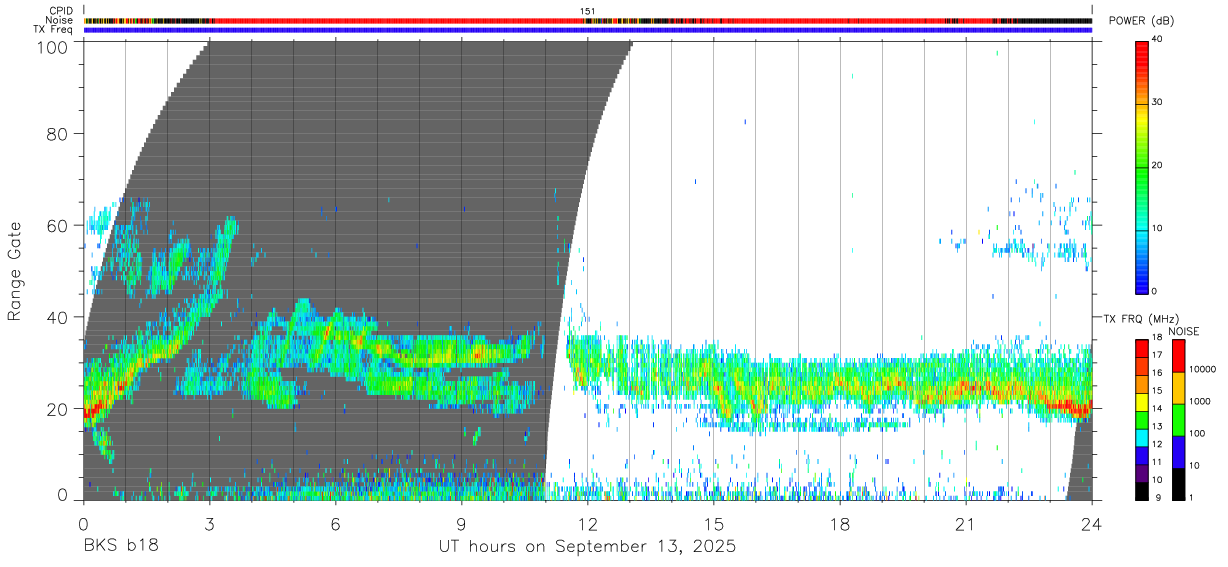Click the 30 tick on power colorbar
This screenshot has width=1228, height=567.
[x=1158, y=103]
